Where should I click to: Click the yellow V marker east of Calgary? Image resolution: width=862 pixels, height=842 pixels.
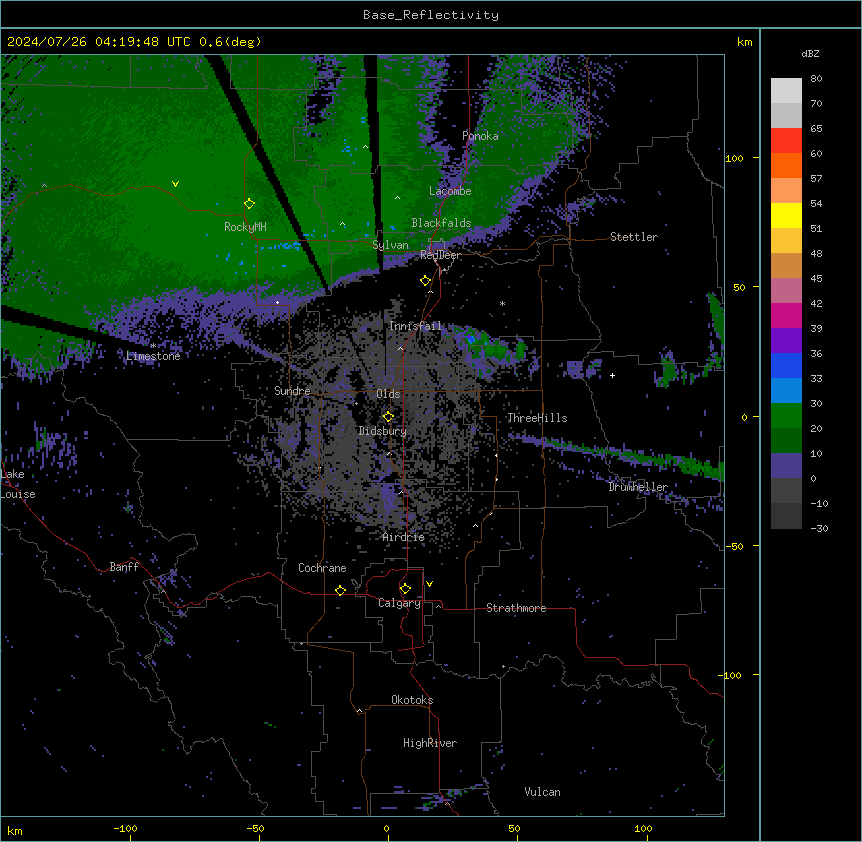[429, 584]
